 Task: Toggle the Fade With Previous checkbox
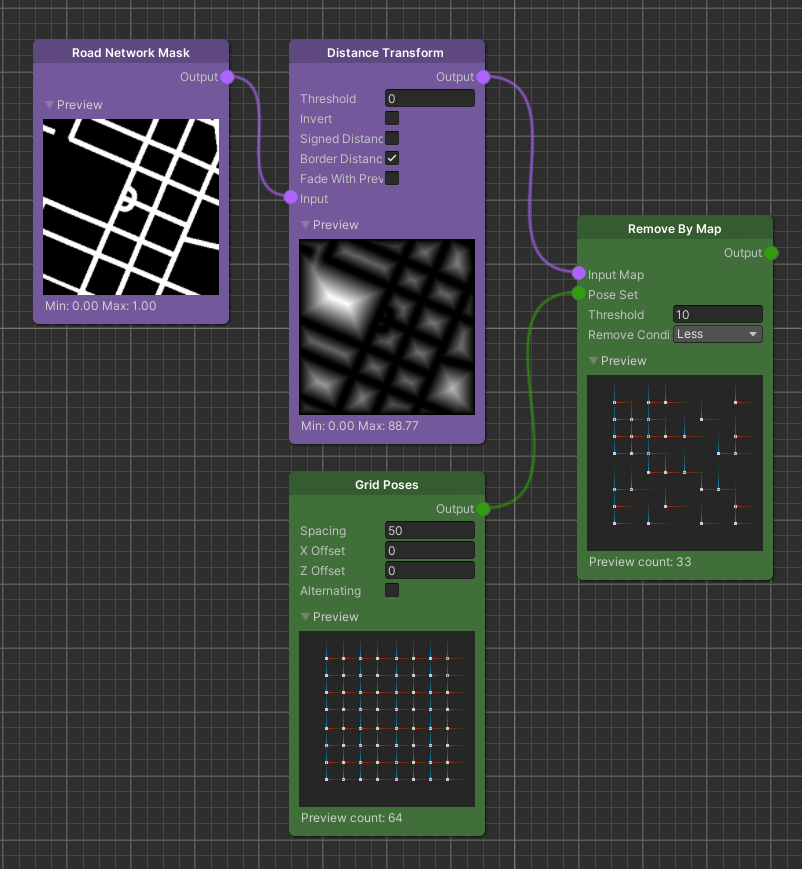tap(392, 179)
